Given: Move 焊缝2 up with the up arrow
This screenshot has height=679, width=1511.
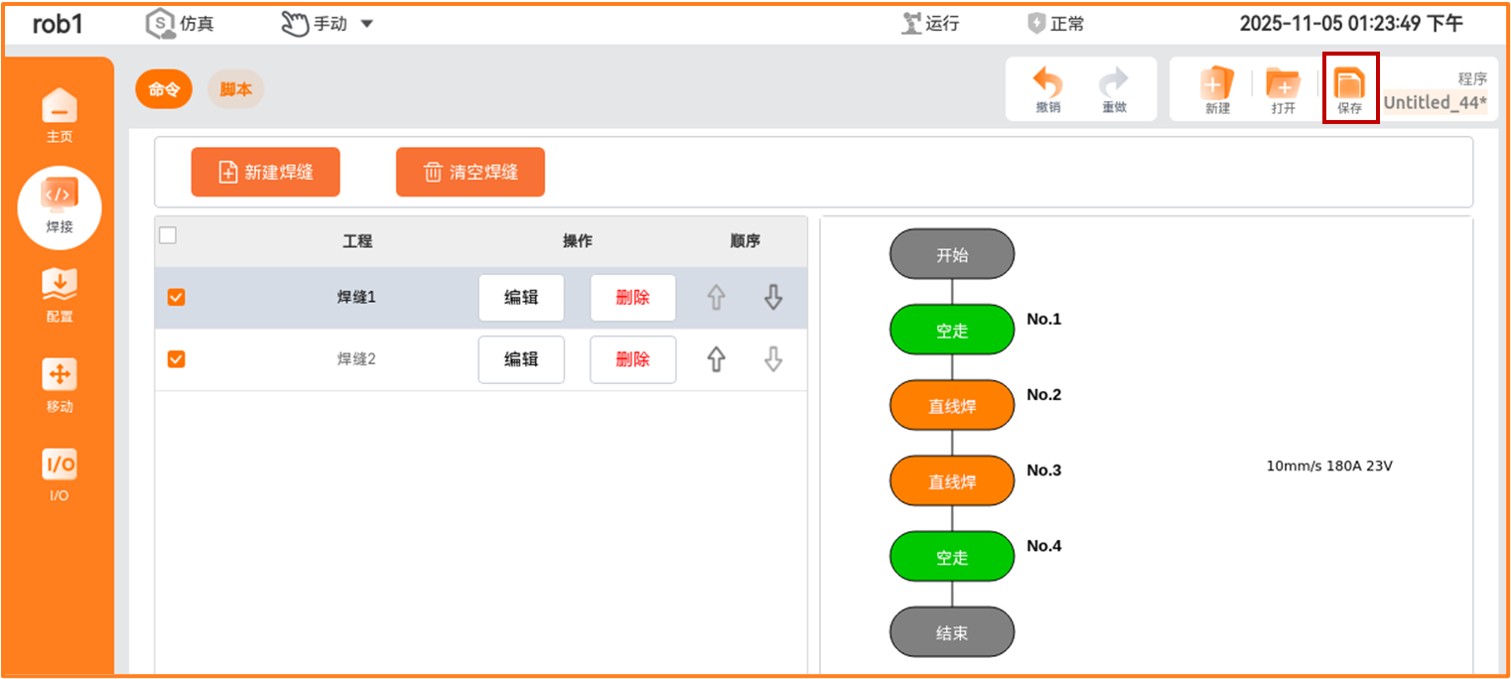Looking at the screenshot, I should point(716,360).
